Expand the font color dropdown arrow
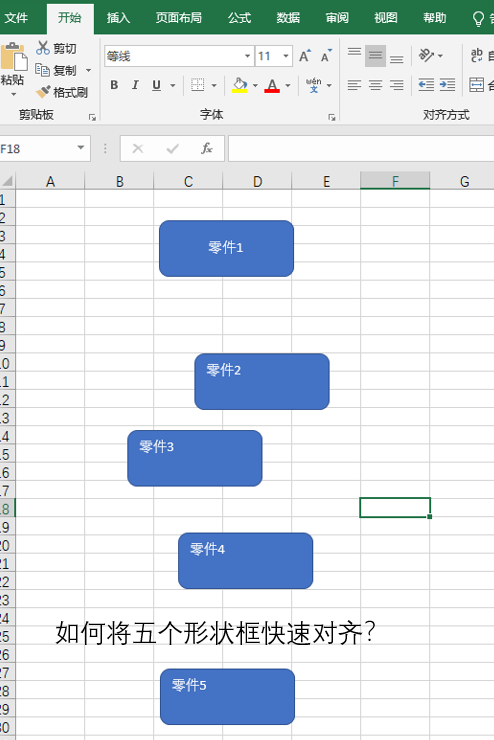 288,85
